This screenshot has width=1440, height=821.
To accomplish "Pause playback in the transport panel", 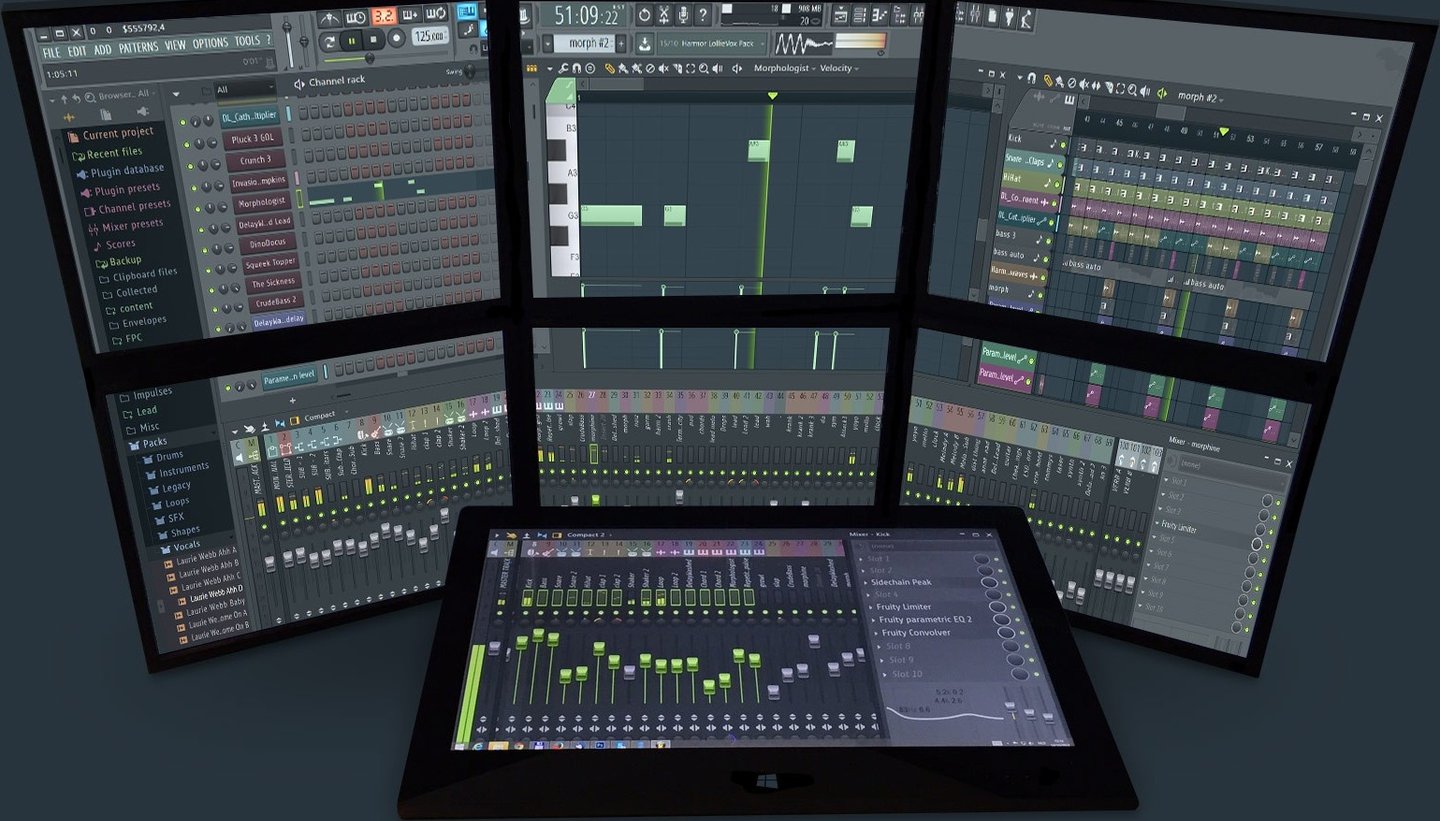I will (x=352, y=40).
